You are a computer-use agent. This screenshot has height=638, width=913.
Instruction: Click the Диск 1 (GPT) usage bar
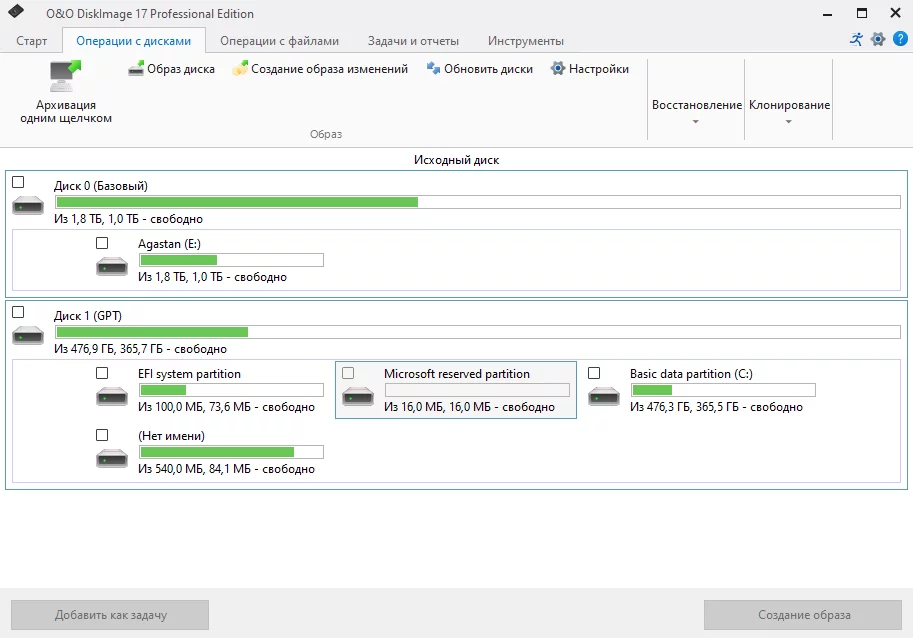pyautogui.click(x=477, y=332)
